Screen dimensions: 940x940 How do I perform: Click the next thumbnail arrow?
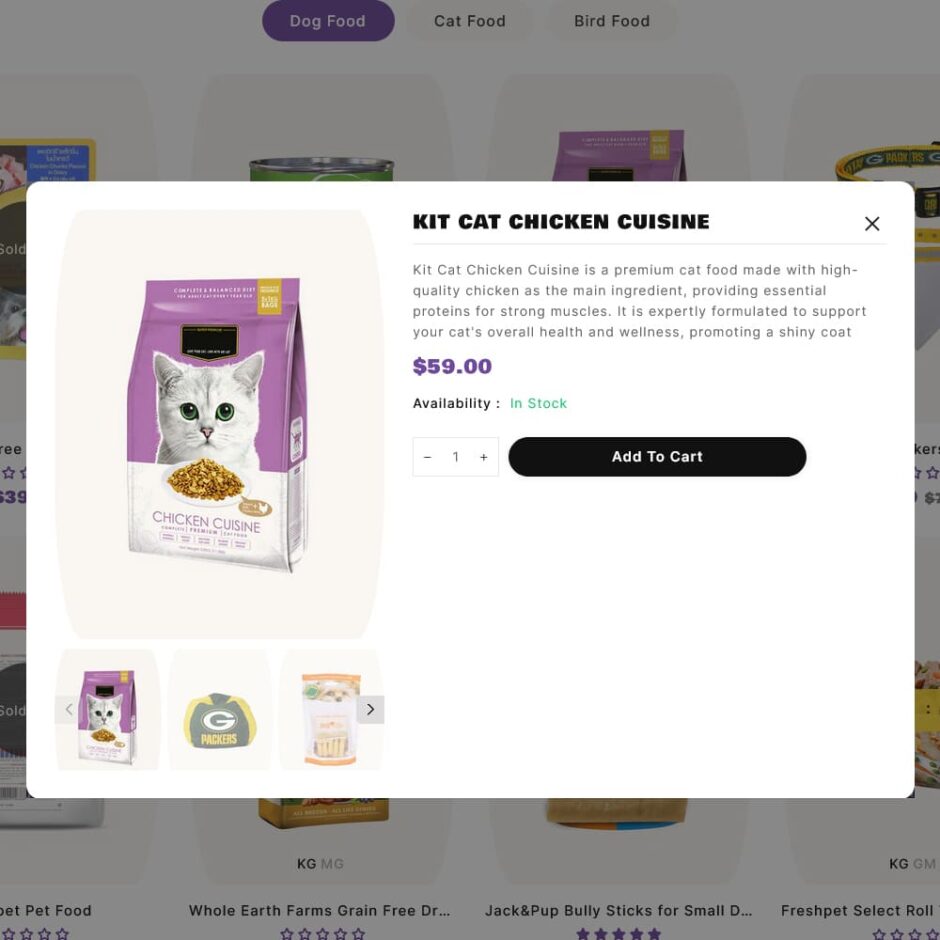click(370, 709)
